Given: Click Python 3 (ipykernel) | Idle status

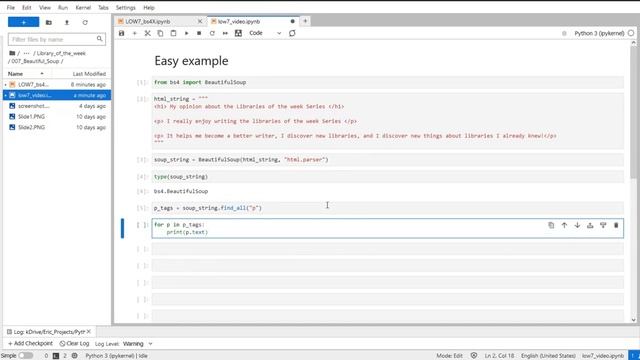Looking at the screenshot, I should pos(116,356).
